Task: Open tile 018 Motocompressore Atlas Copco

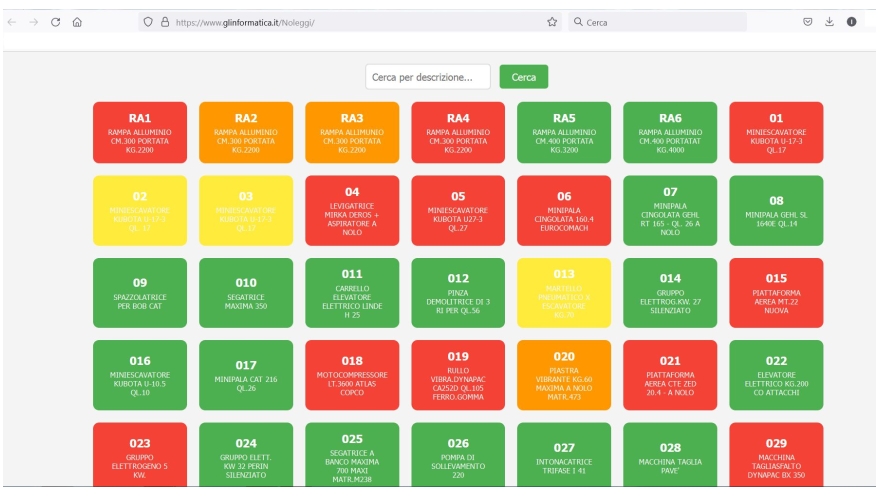Action: [x=352, y=374]
